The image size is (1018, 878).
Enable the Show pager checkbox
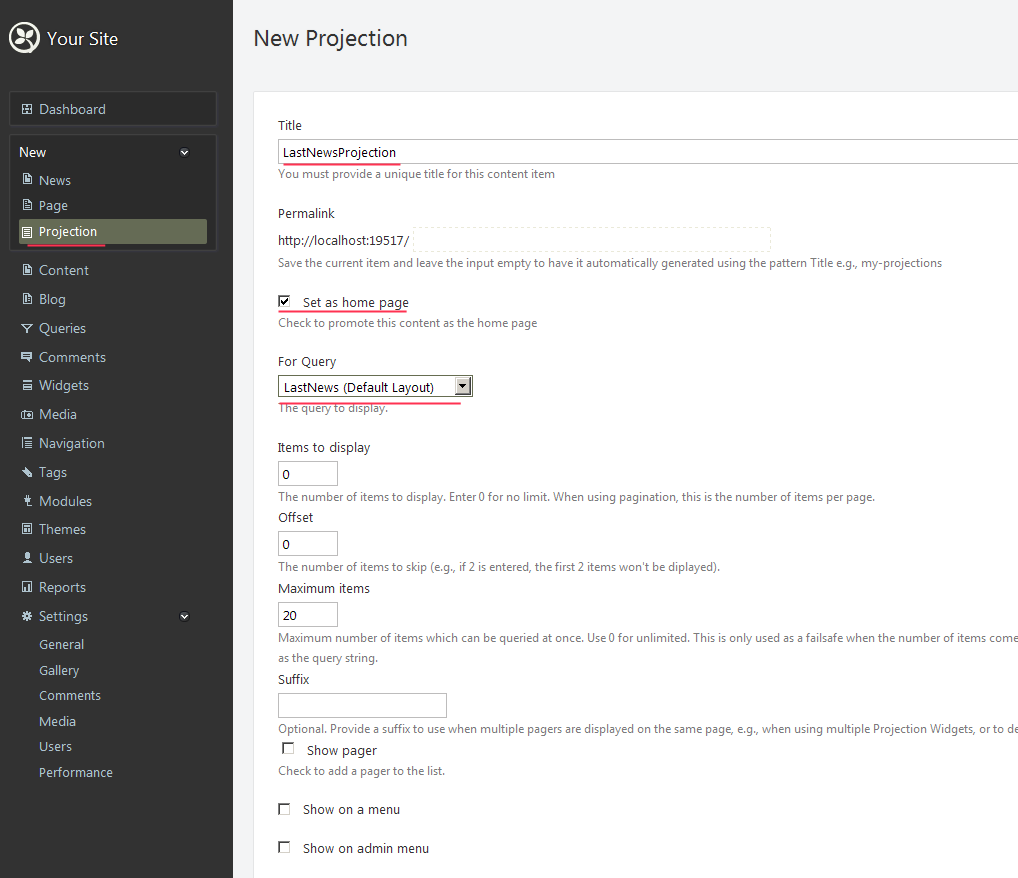tap(289, 749)
